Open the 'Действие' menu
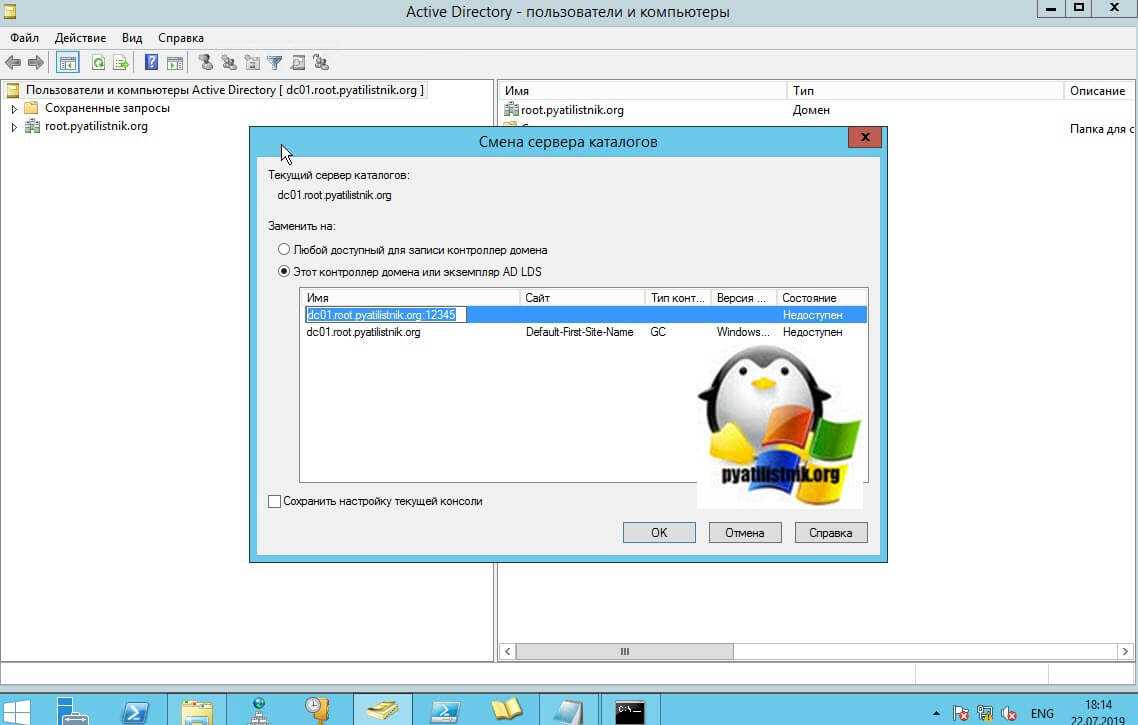1138x725 pixels. [x=80, y=38]
